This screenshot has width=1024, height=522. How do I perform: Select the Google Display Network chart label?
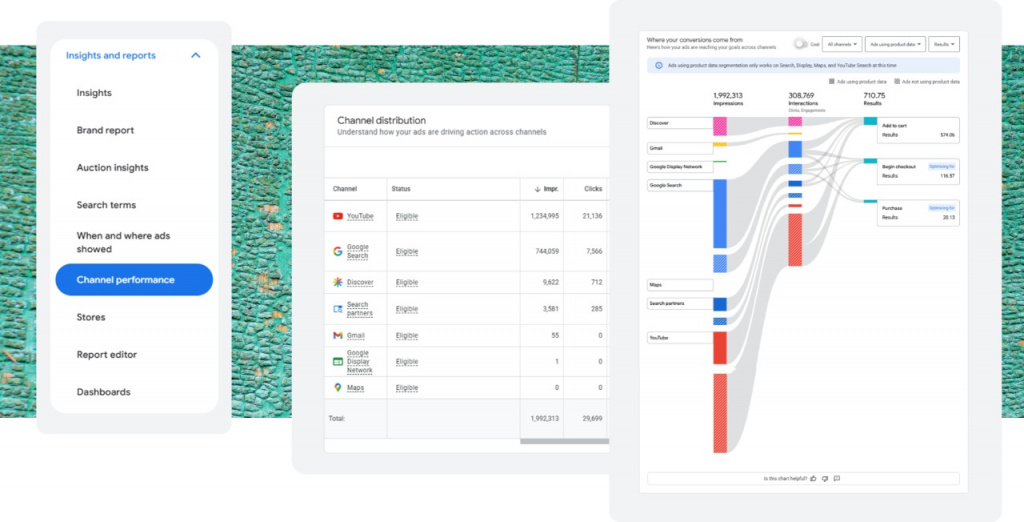680,167
